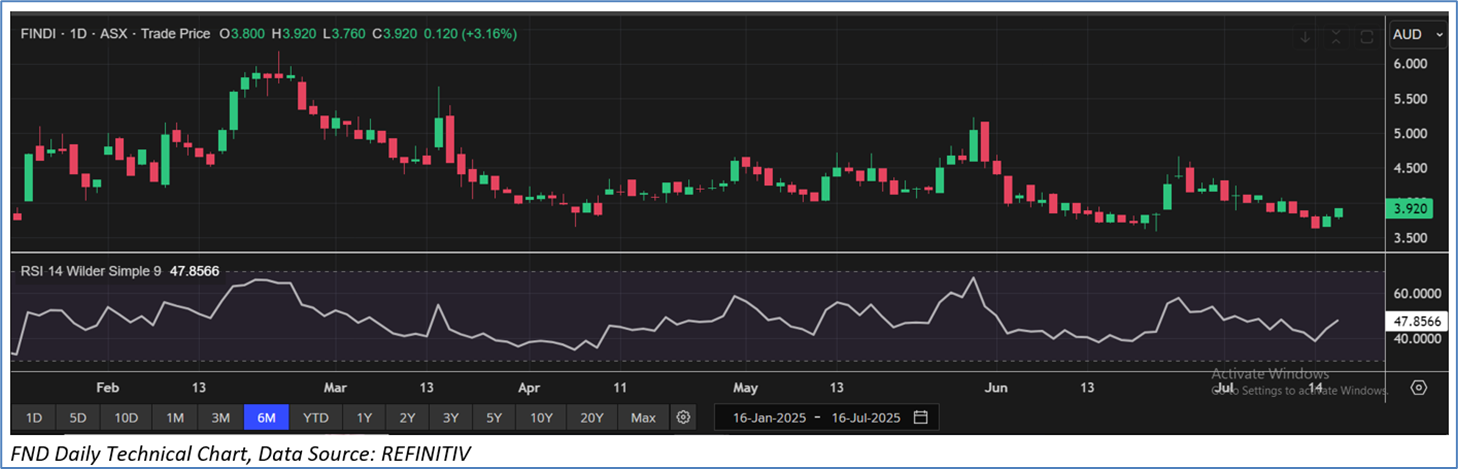Screen dimensions: 1458x469
Task: Click the end date 16-Jul-2025 field
Action: click(864, 416)
